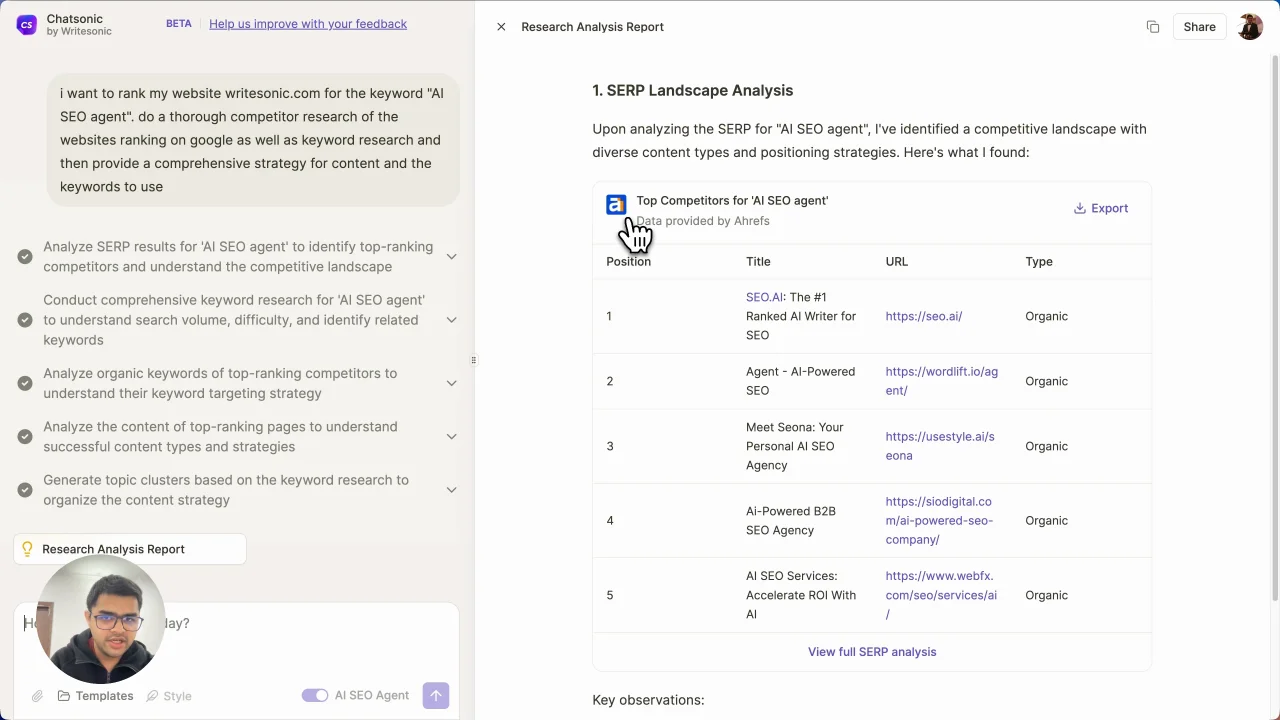
Task: Click the report vertical scrollbar
Action: pyautogui.click(x=1274, y=330)
